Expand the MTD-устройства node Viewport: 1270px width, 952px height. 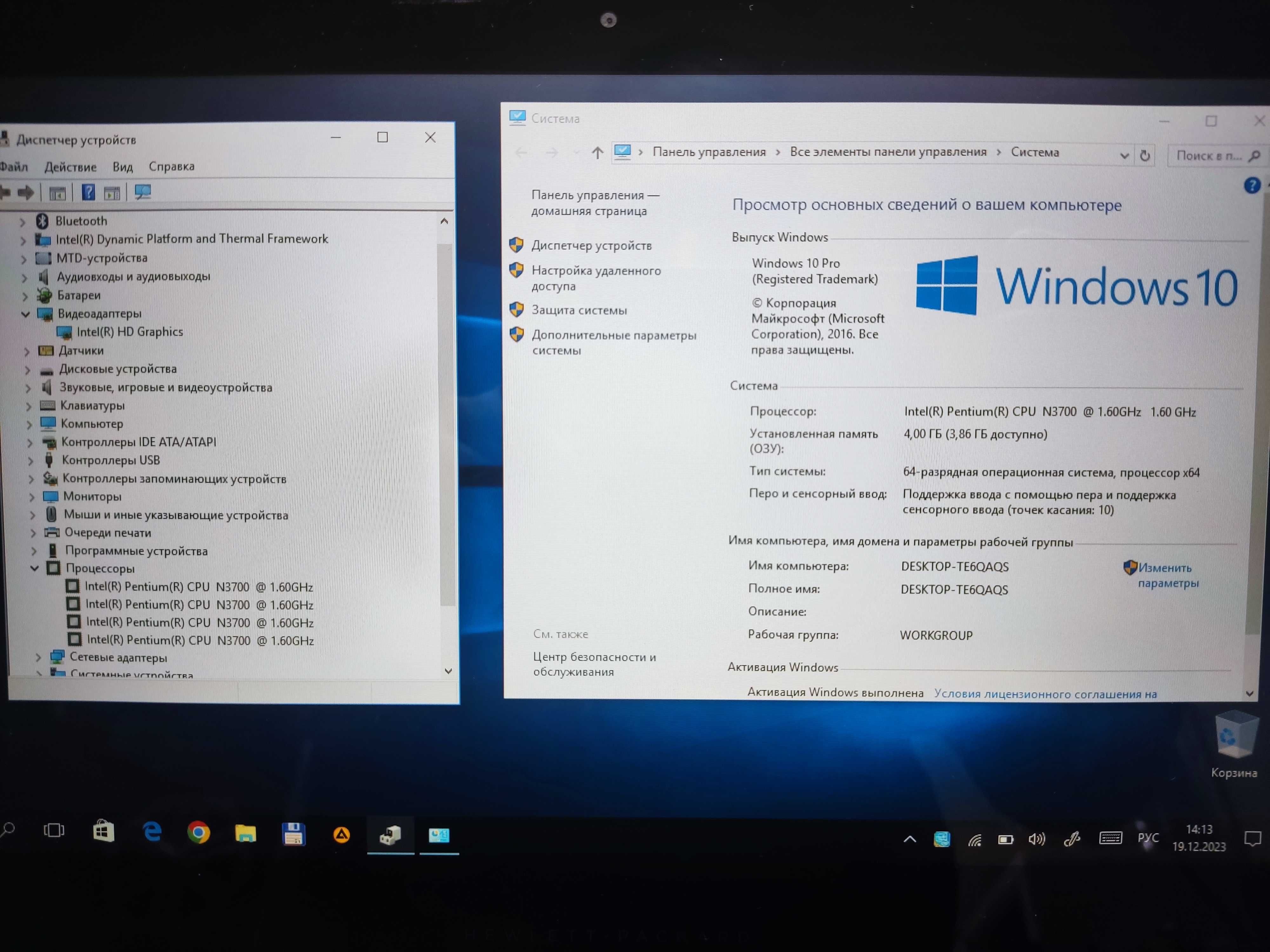coord(23,259)
